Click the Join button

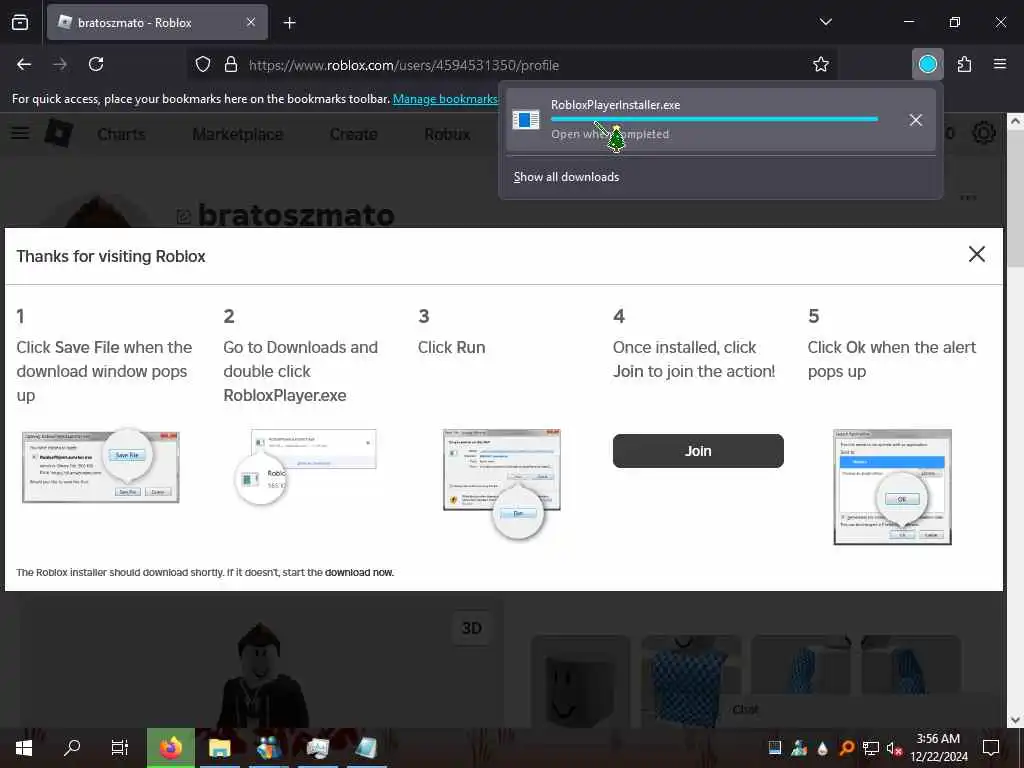click(x=698, y=451)
